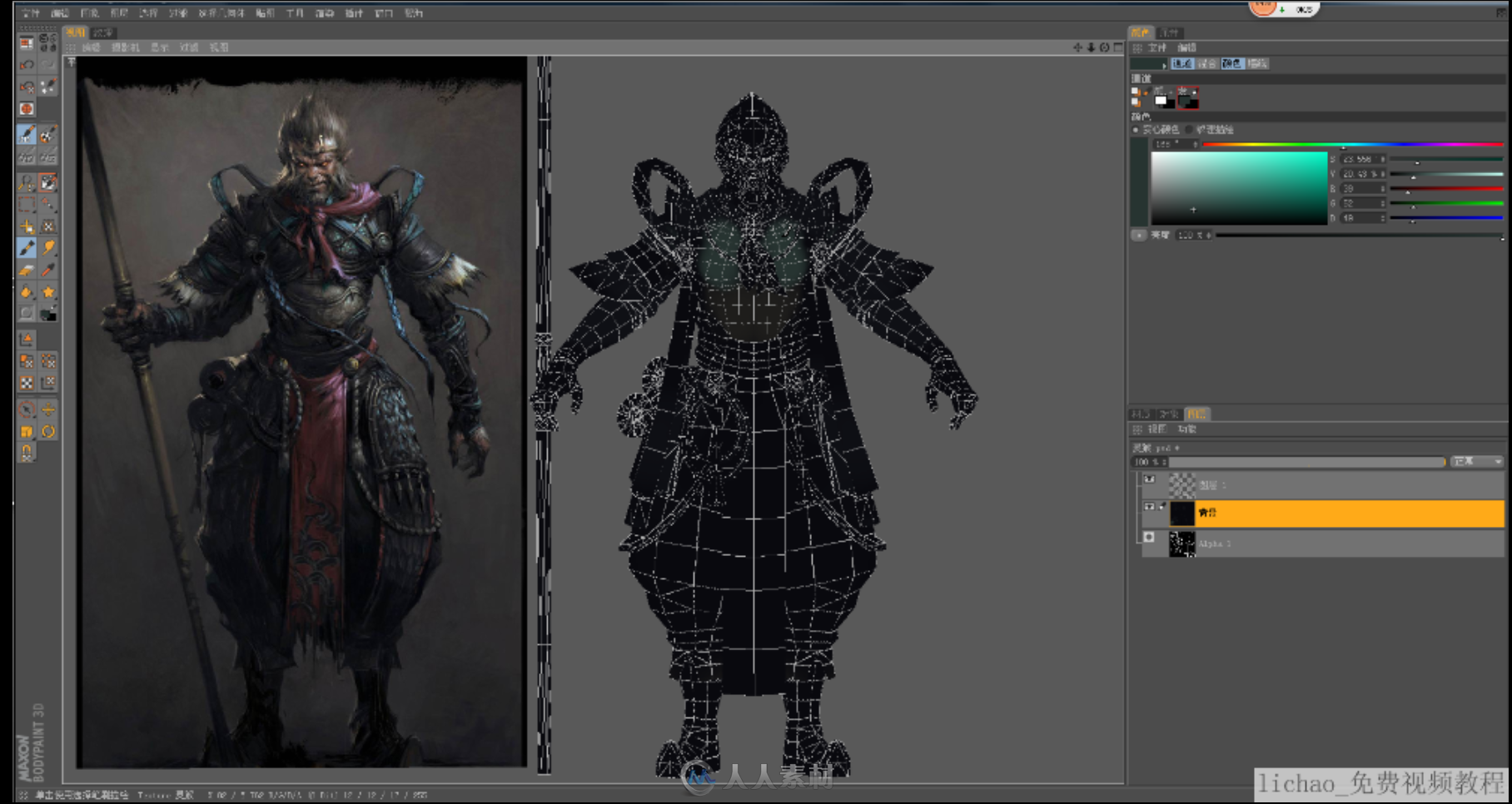Click the viewport pan cross-arrows icon
Image resolution: width=1512 pixels, height=804 pixels.
(1078, 47)
